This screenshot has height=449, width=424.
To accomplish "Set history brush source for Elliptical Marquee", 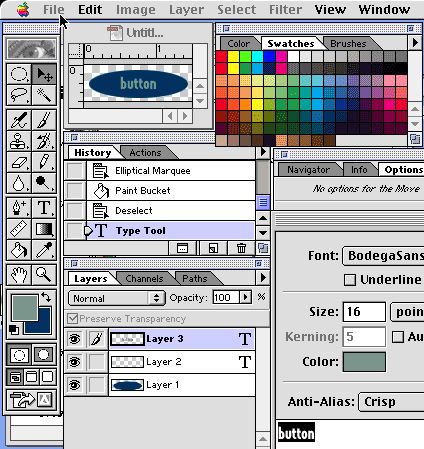I will (x=75, y=171).
